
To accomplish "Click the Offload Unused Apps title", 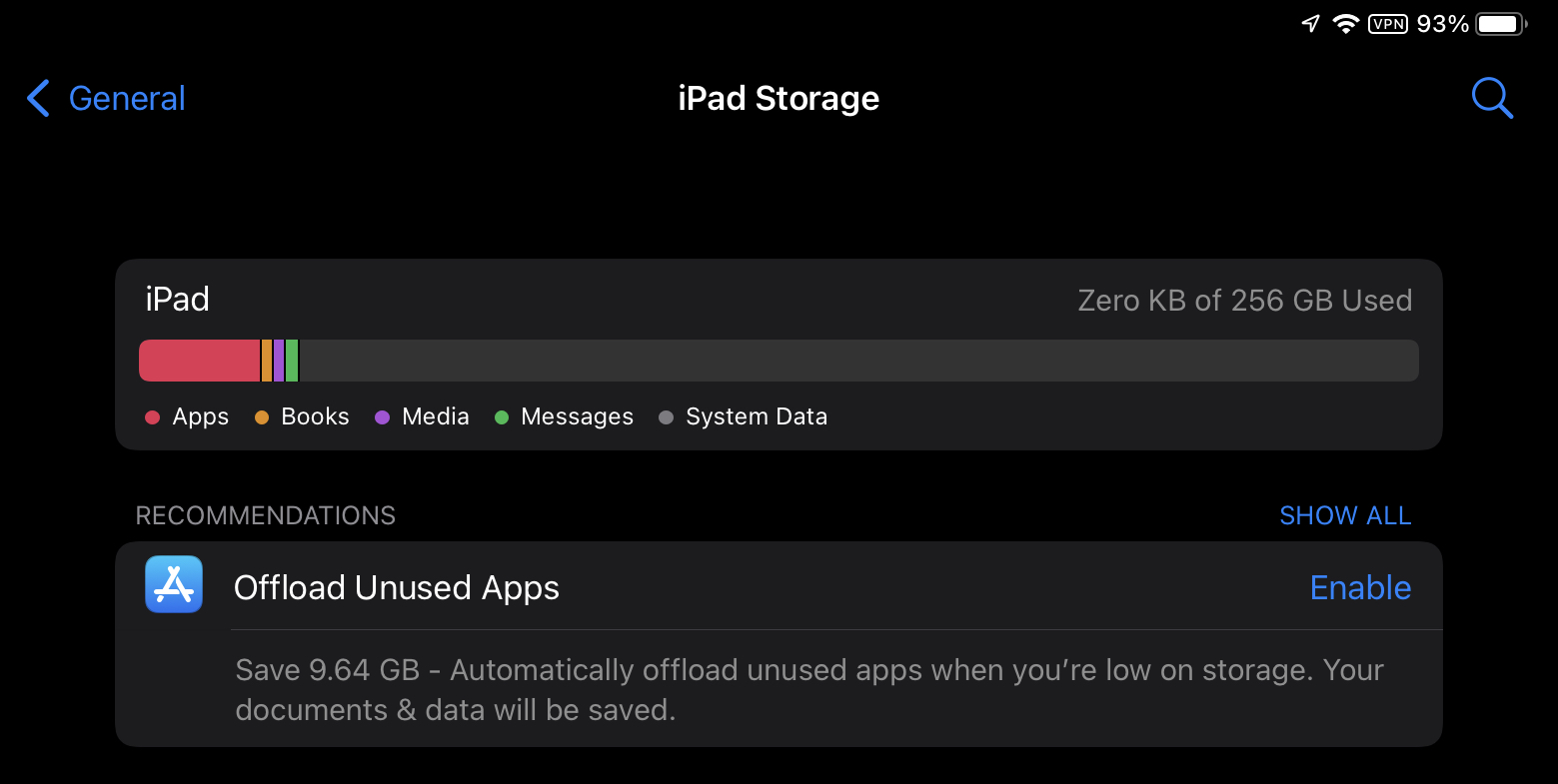I will (396, 587).
